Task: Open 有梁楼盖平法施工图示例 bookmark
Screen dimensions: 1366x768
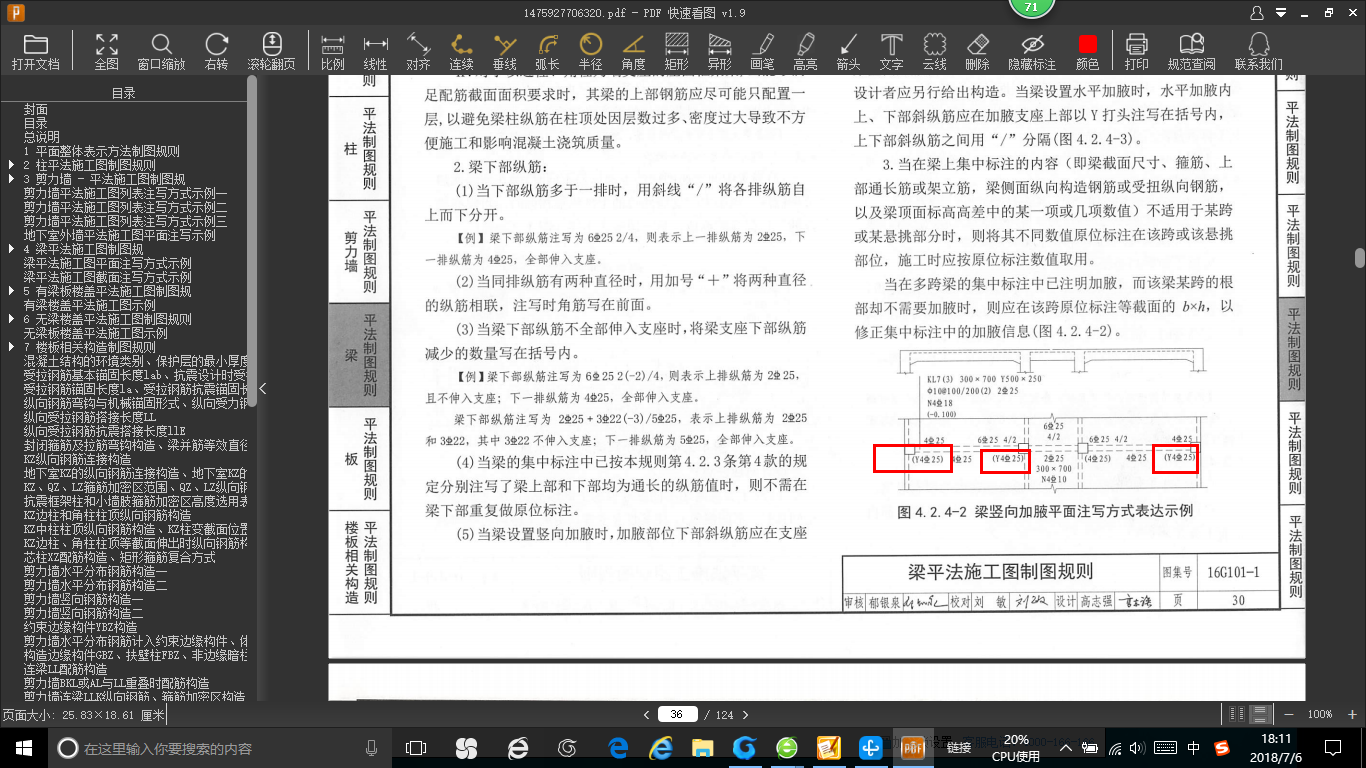Action: (x=90, y=305)
